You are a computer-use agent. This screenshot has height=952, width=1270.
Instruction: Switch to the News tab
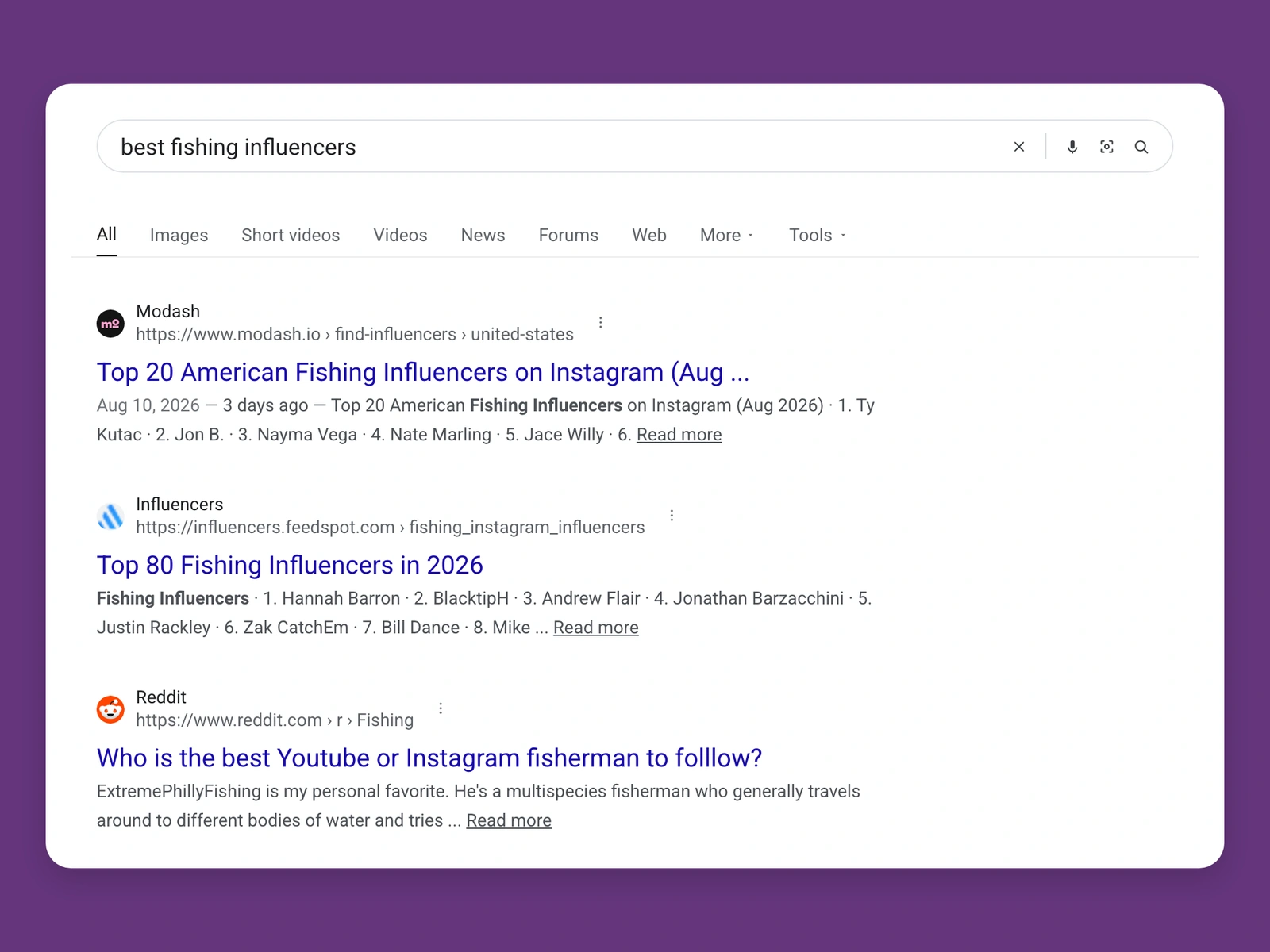point(483,236)
